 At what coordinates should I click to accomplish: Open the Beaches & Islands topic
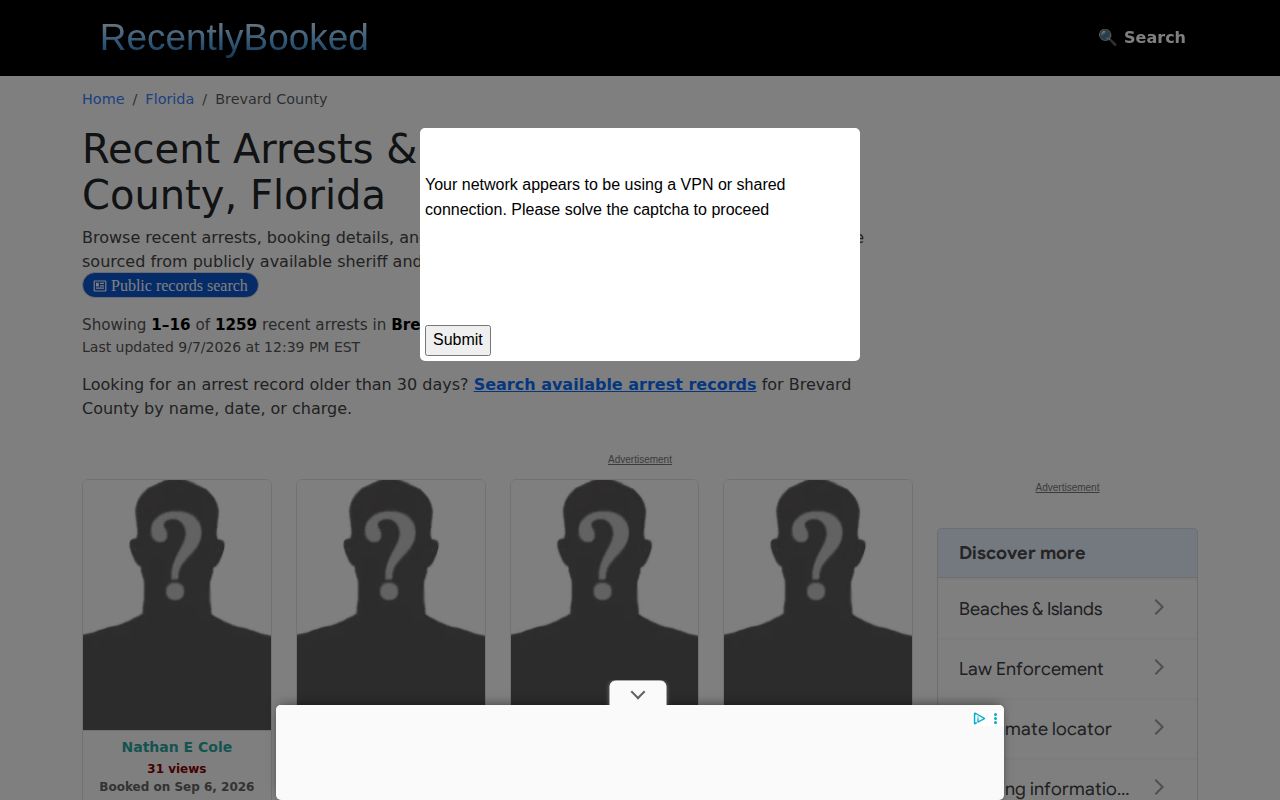pos(1067,609)
